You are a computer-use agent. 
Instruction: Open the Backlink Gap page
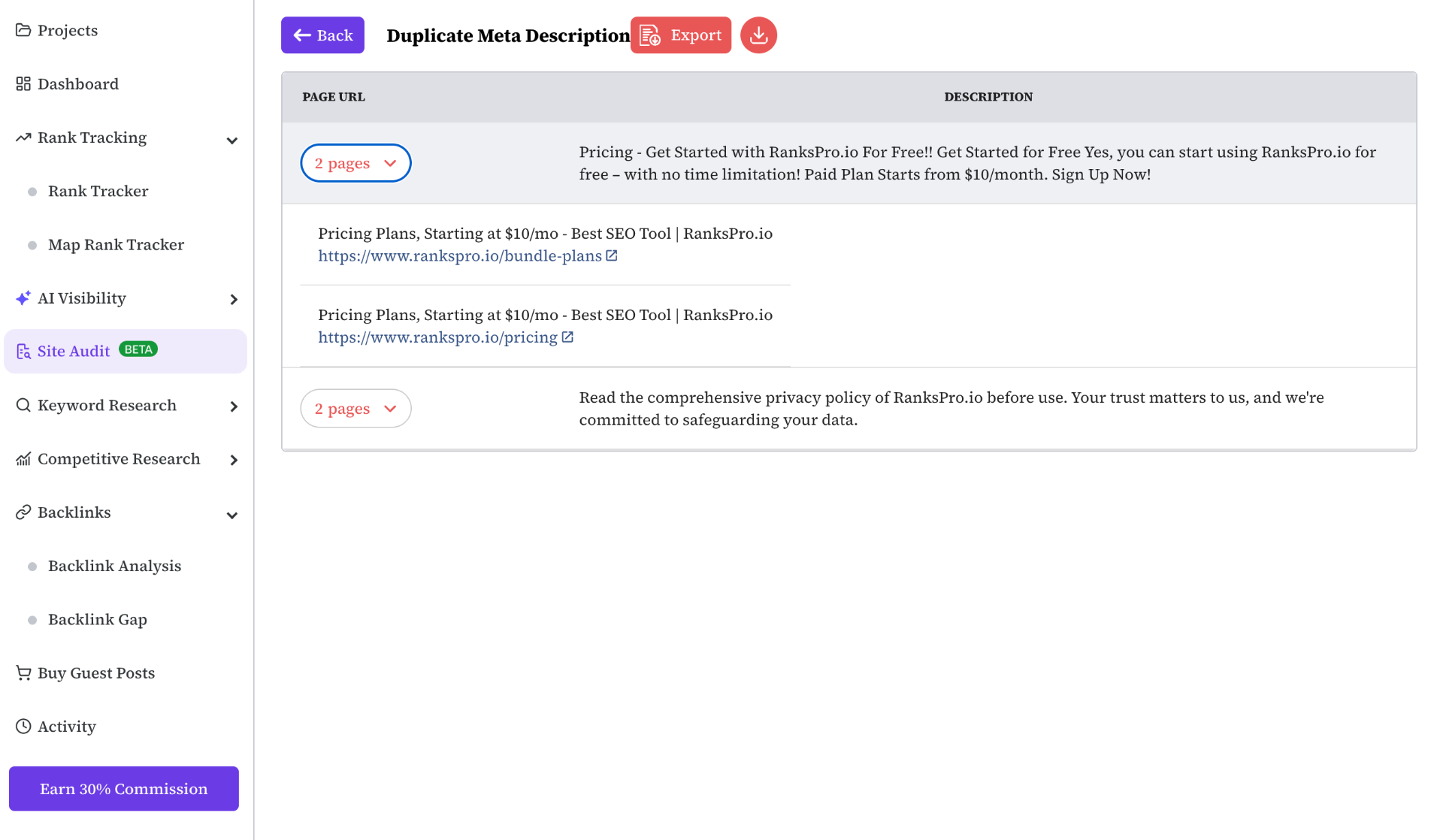pyautogui.click(x=98, y=619)
